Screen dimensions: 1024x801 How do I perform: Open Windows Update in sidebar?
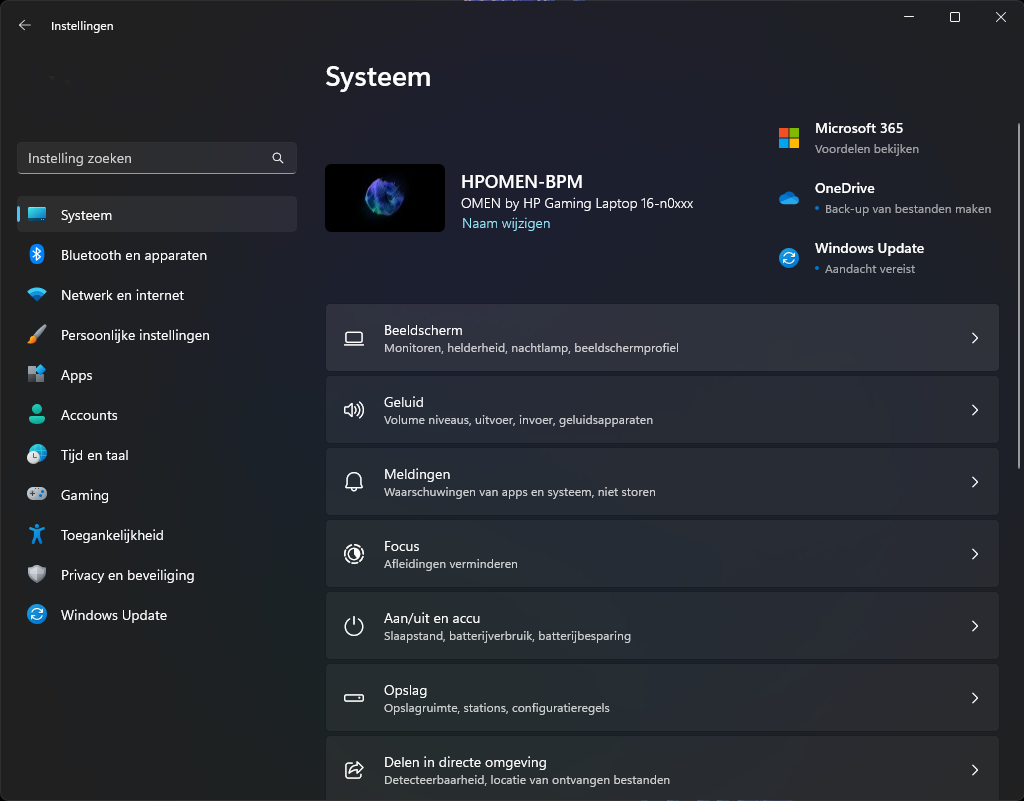[x=157, y=615]
